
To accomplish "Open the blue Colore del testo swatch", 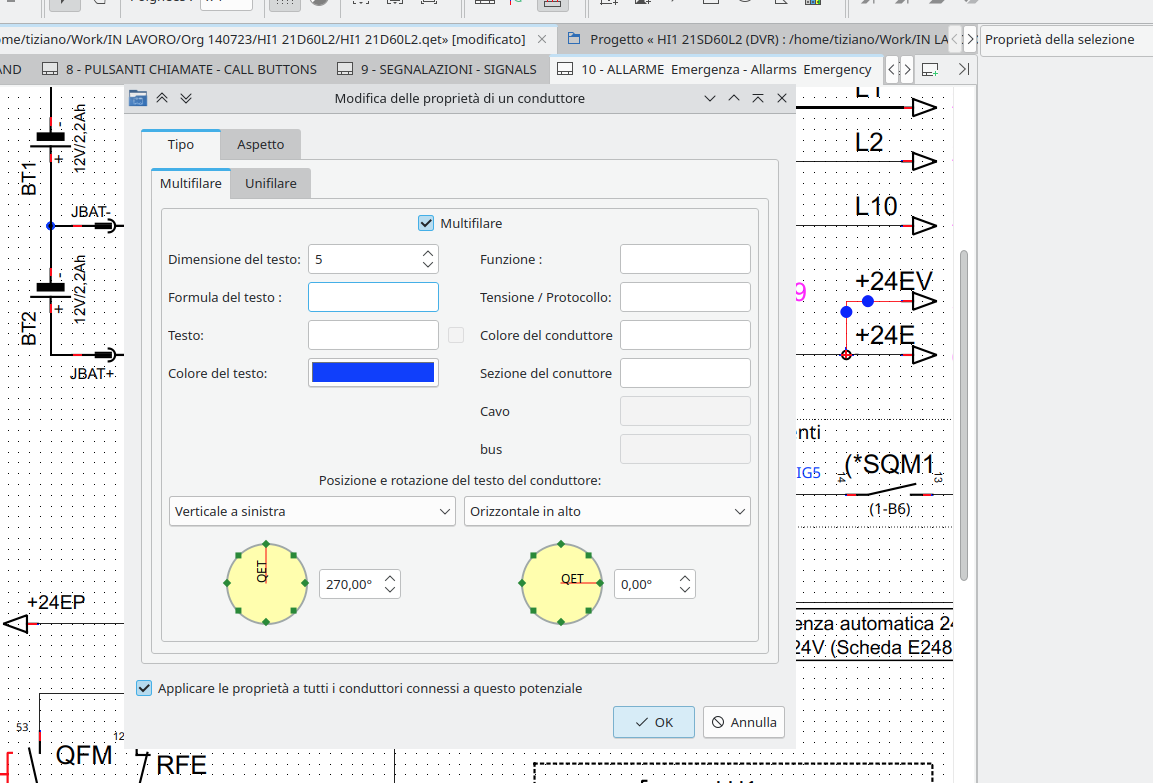I will click(x=373, y=373).
